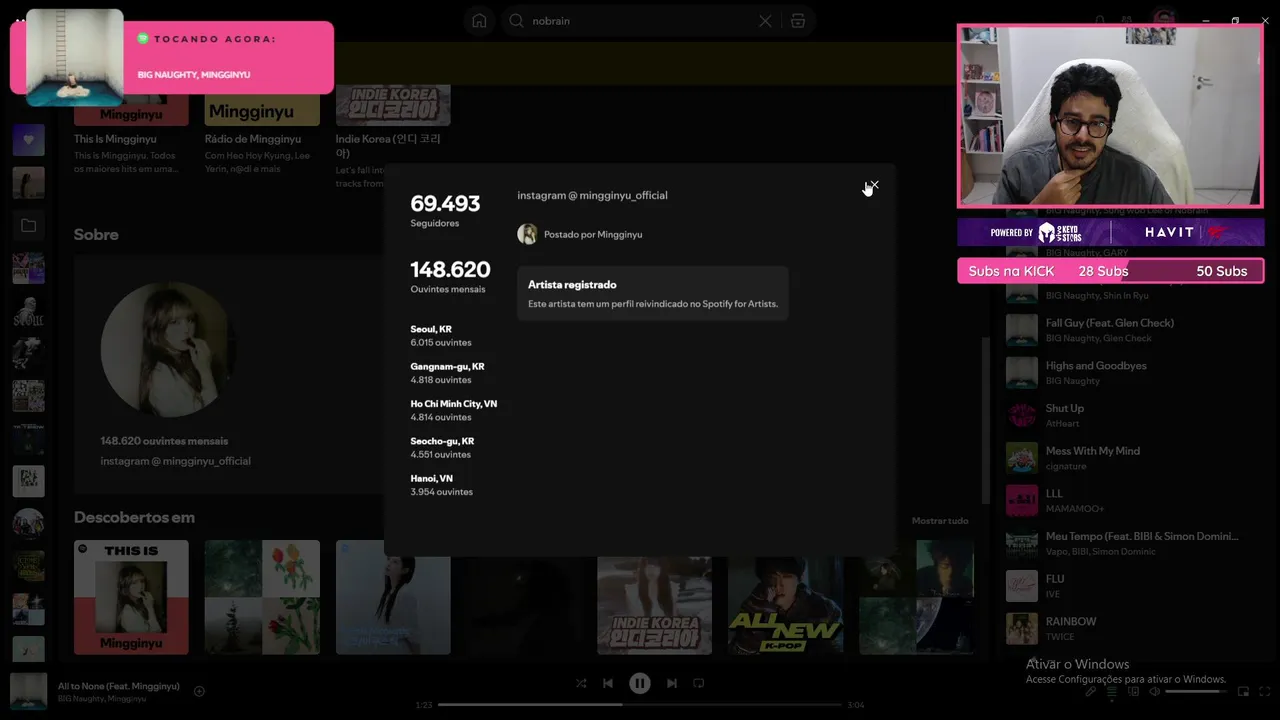This screenshot has width=1280, height=720.
Task: Click Artista registrado box
Action: (x=653, y=293)
